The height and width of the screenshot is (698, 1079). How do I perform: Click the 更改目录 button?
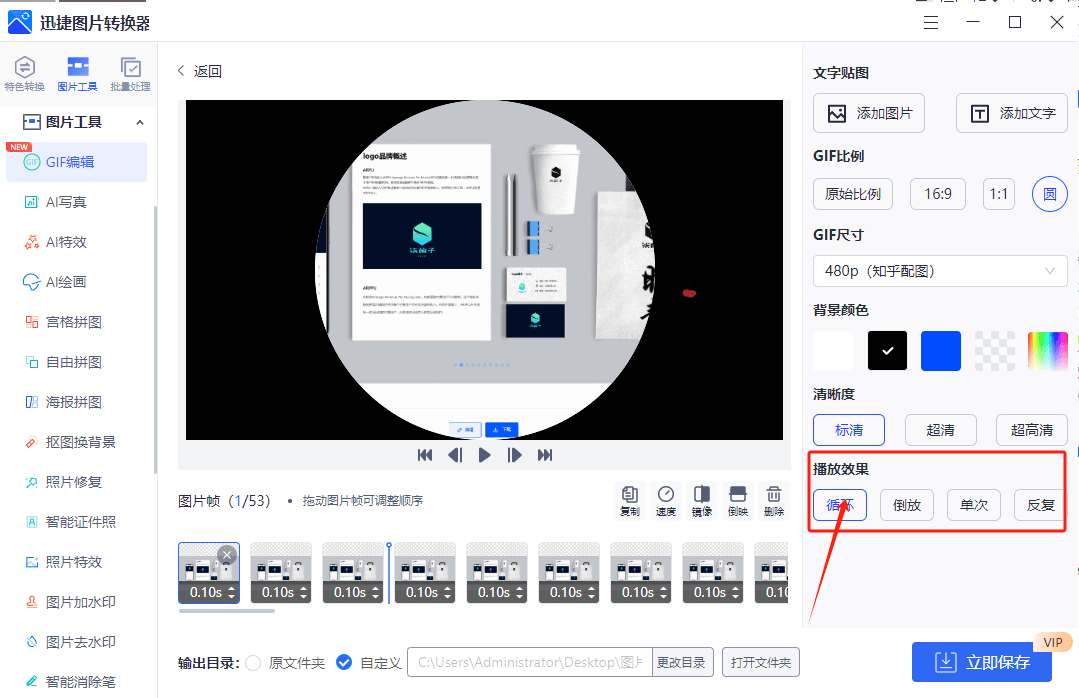681,662
